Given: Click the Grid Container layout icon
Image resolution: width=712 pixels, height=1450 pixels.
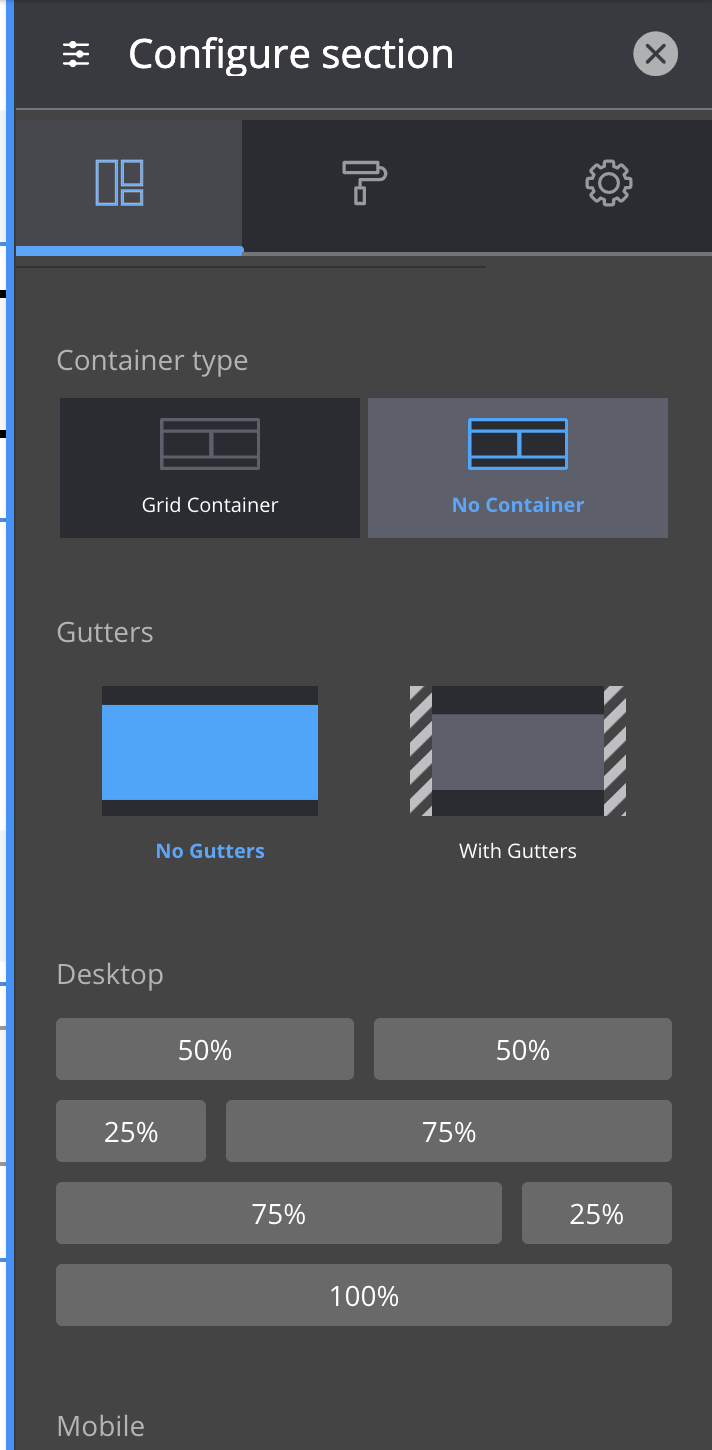Looking at the screenshot, I should point(210,444).
